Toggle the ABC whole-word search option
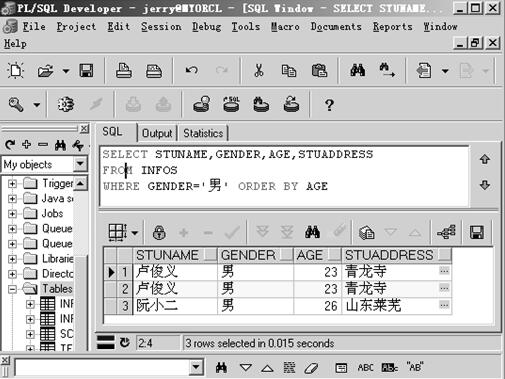This screenshot has height=379, width=505. 365,368
